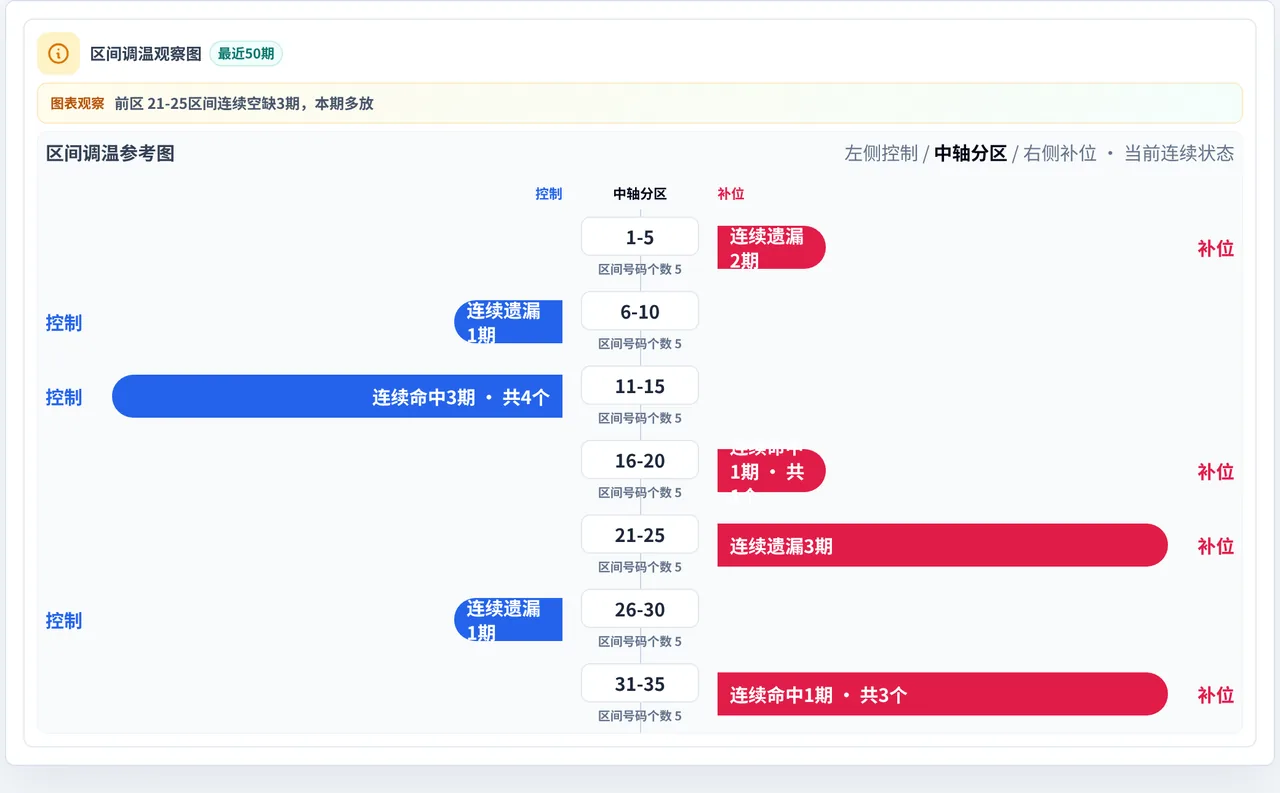The image size is (1280, 793).
Task: Click the 右侧补位 legend text
Action: 1060,153
